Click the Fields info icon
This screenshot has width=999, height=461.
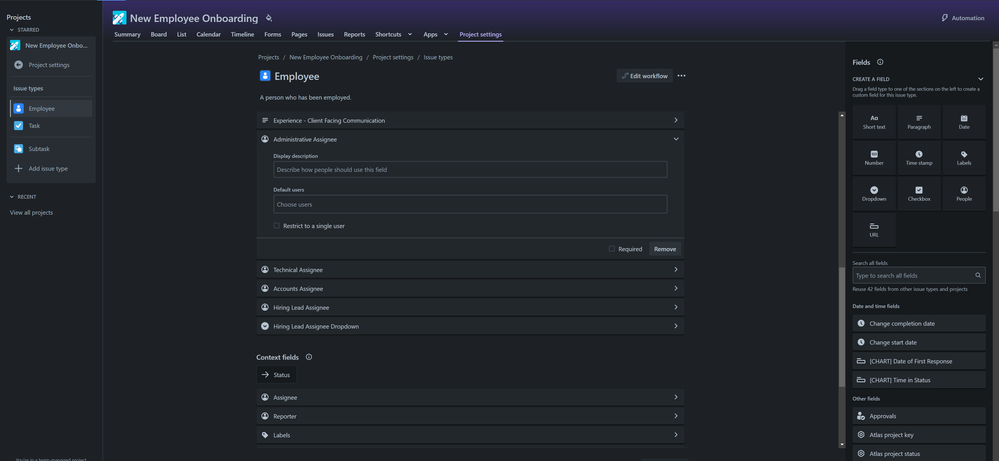(x=880, y=62)
